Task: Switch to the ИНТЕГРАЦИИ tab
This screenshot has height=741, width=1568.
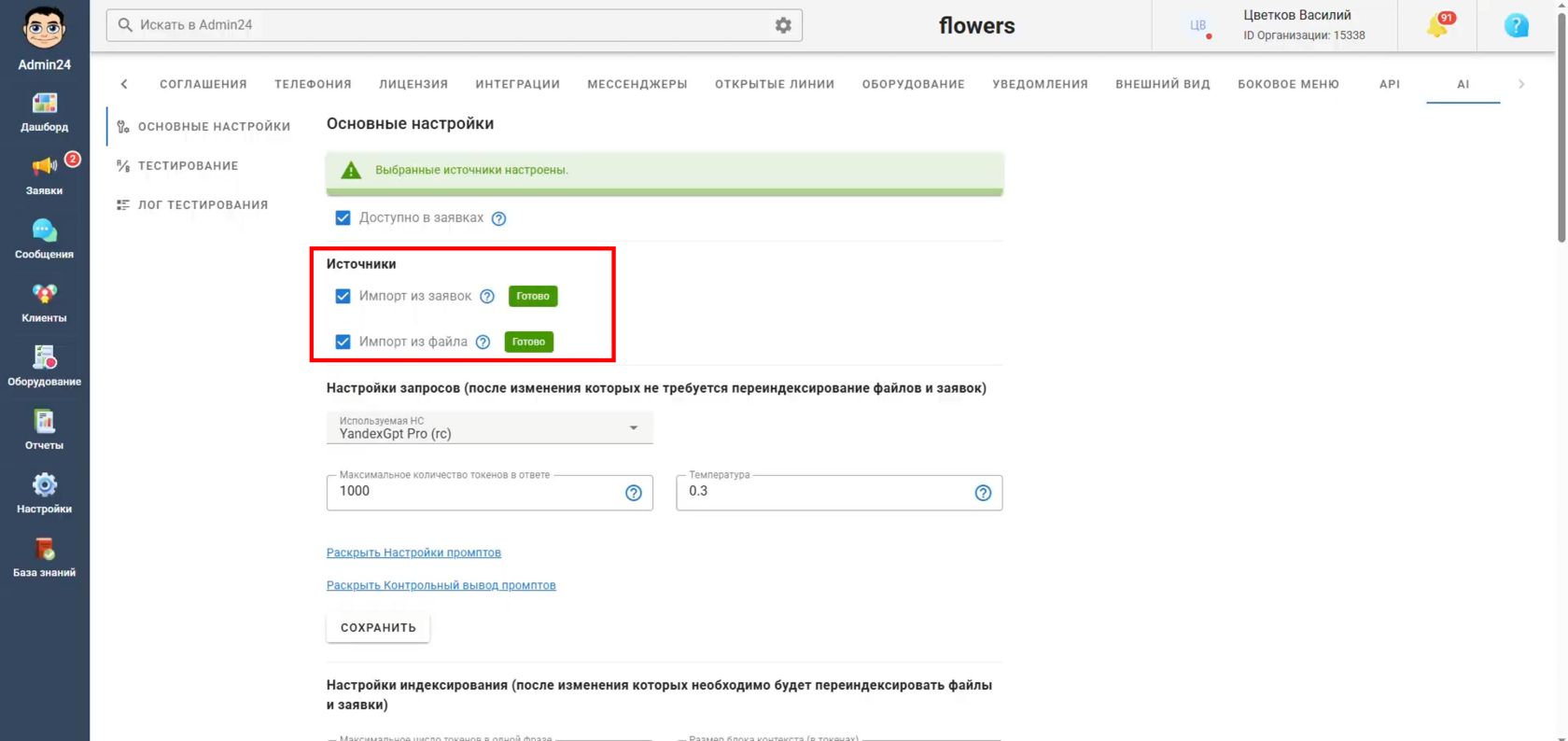Action: pos(517,84)
